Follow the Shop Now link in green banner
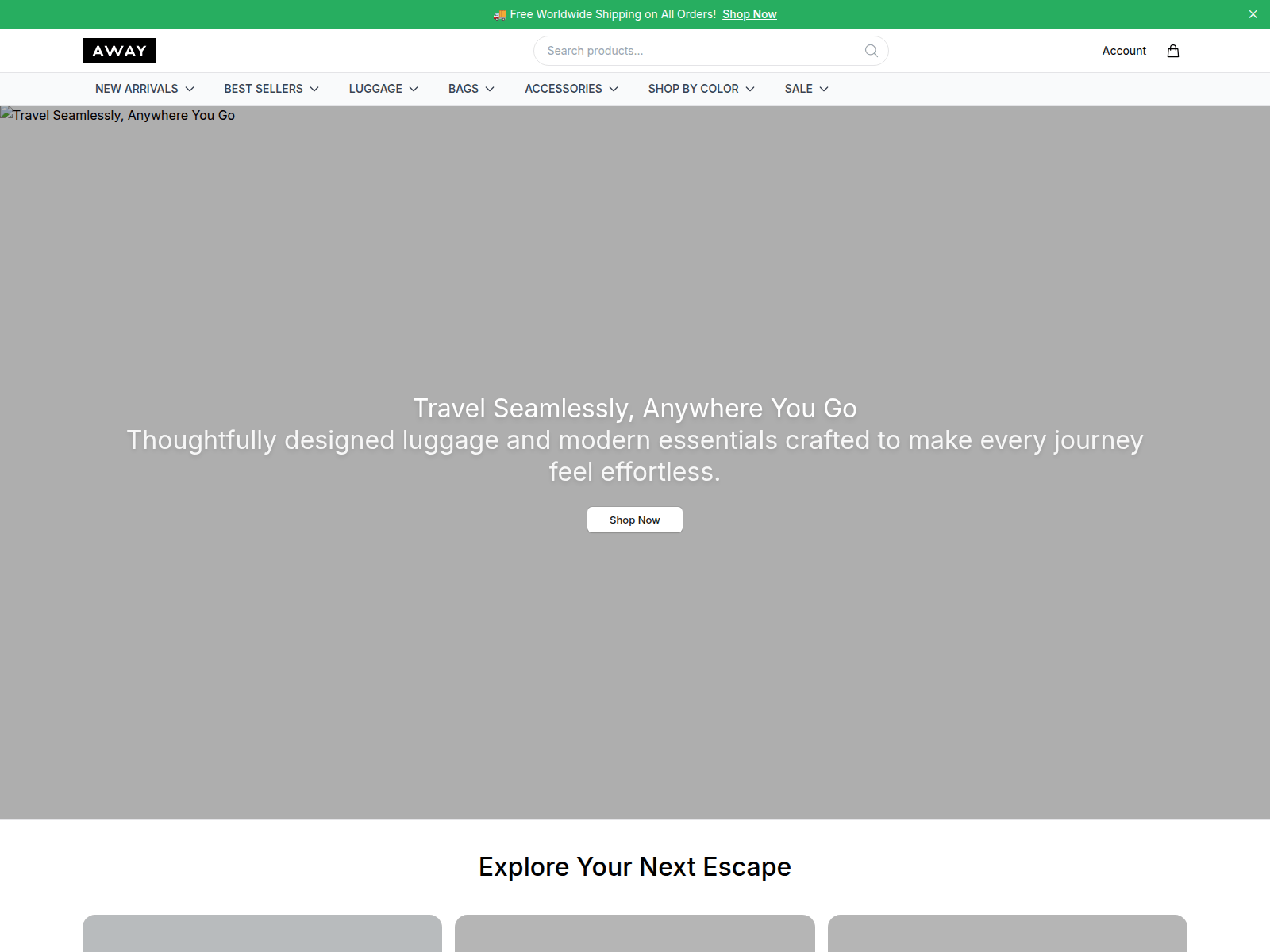The image size is (1270, 952). pos(749,14)
